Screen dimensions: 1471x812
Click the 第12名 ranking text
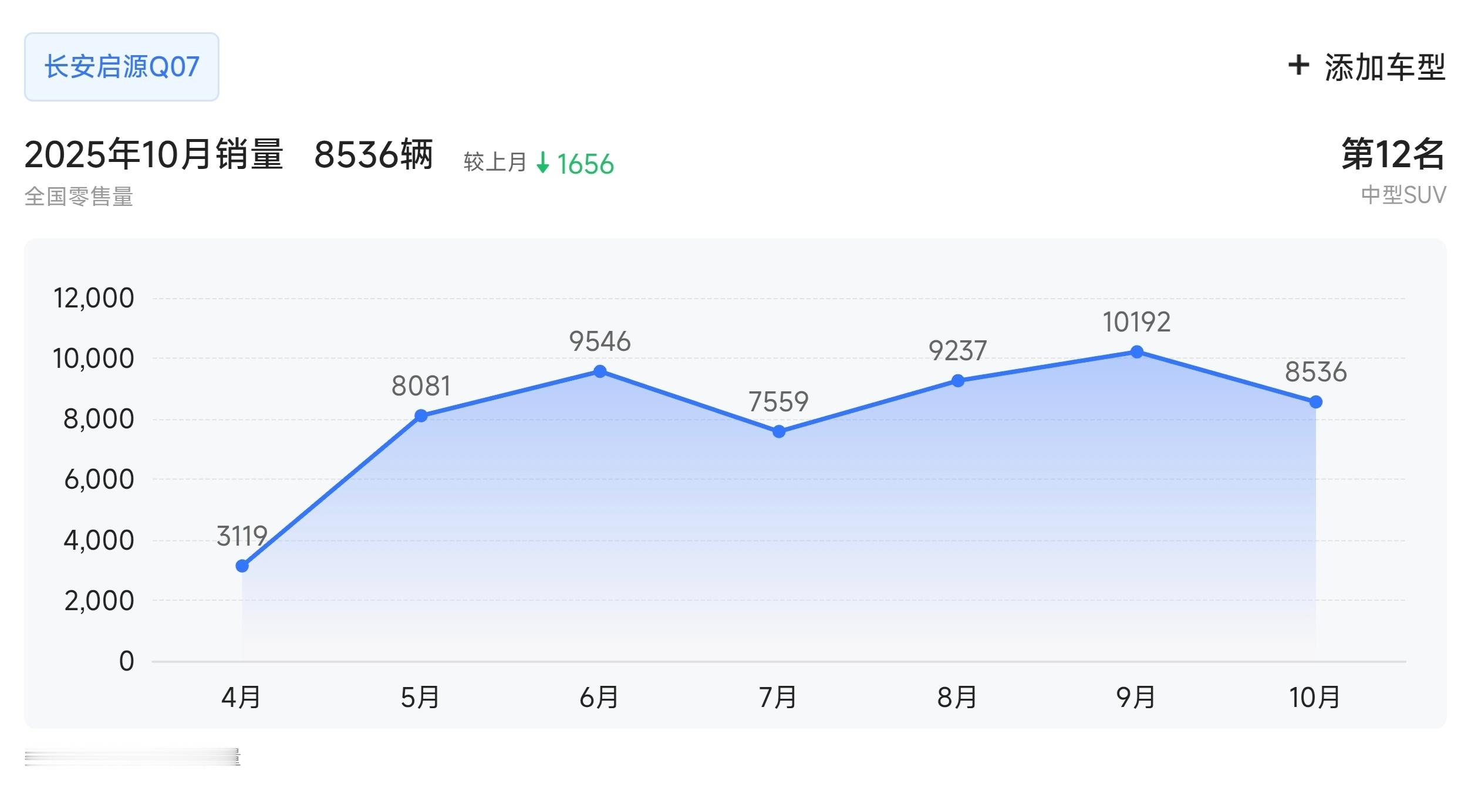point(1392,154)
